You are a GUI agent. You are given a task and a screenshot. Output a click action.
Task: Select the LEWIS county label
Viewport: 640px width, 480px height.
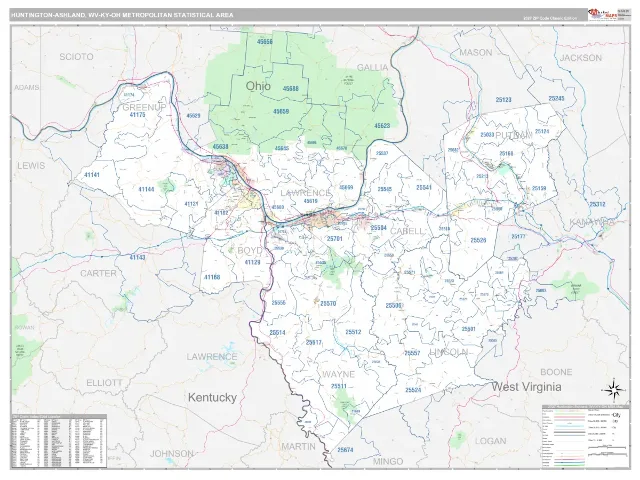click(x=31, y=166)
